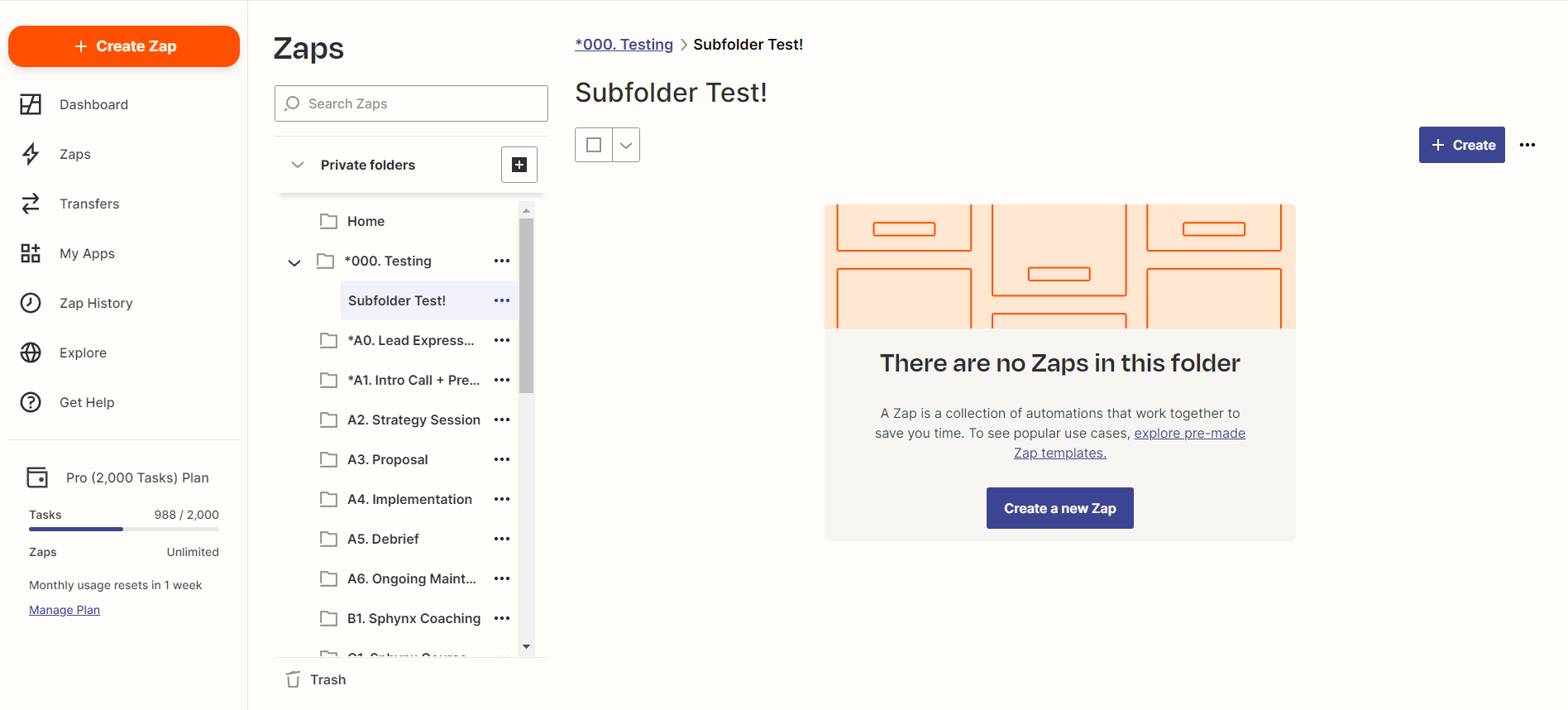Tick the select-all Zaps checkbox

click(594, 145)
